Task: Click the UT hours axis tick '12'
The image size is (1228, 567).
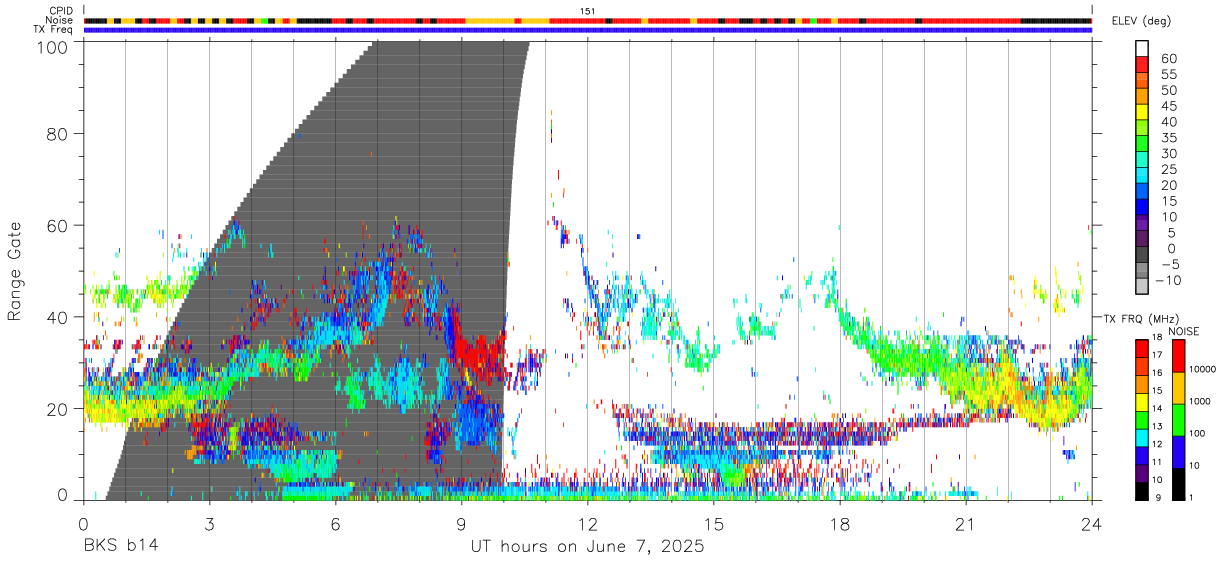Action: 587,524
